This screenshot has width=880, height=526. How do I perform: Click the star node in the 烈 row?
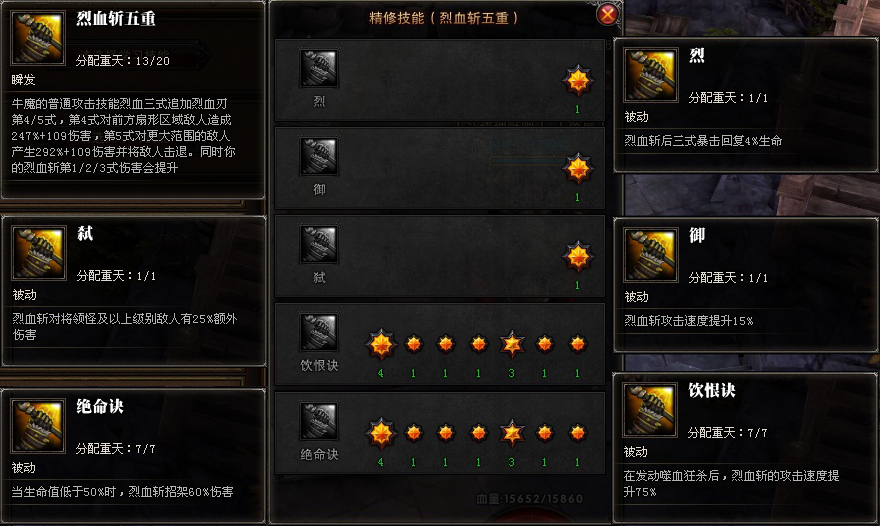tap(578, 81)
